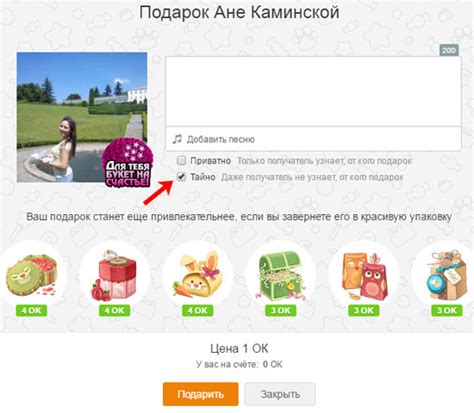Image resolution: width=474 pixels, height=413 pixels.
Task: Click the 3 OK price under the owl bags
Action: pyautogui.click(x=363, y=310)
